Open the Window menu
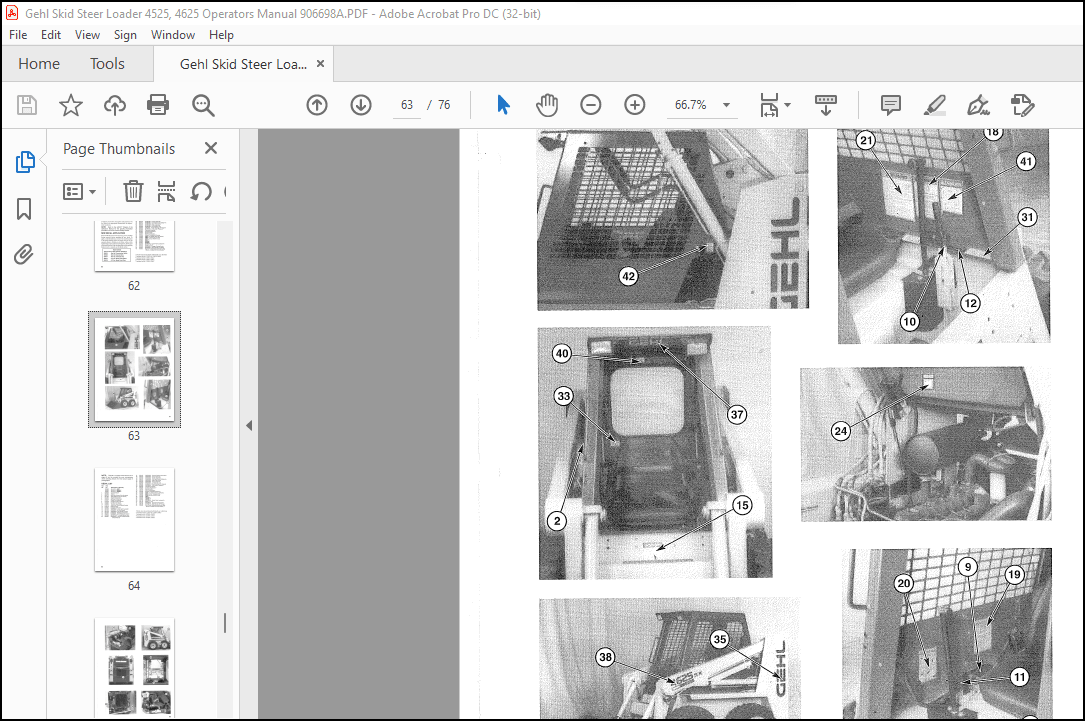Image resolution: width=1085 pixels, height=721 pixels. coord(172,34)
